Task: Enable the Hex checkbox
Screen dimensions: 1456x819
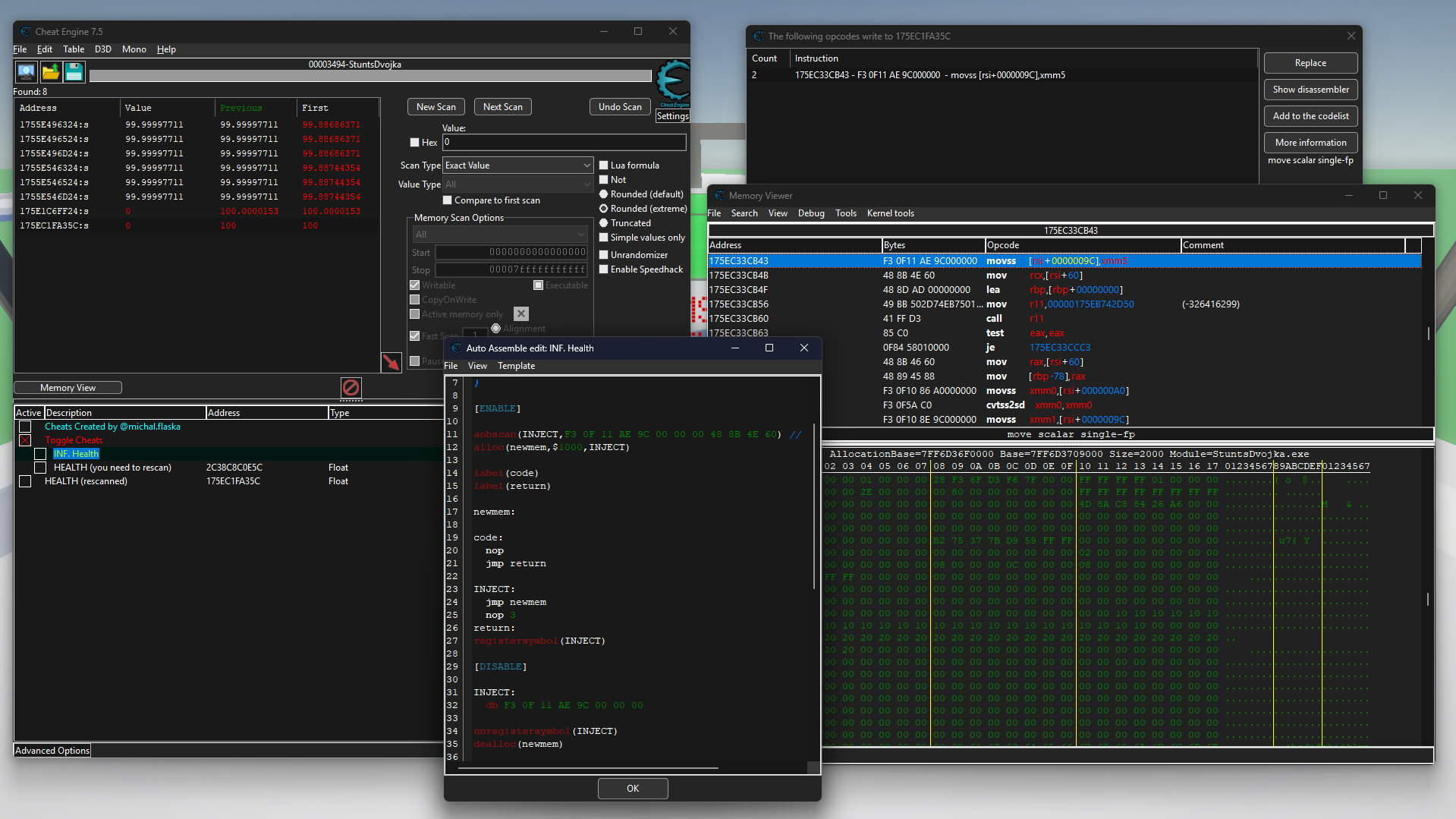Action: 414,143
